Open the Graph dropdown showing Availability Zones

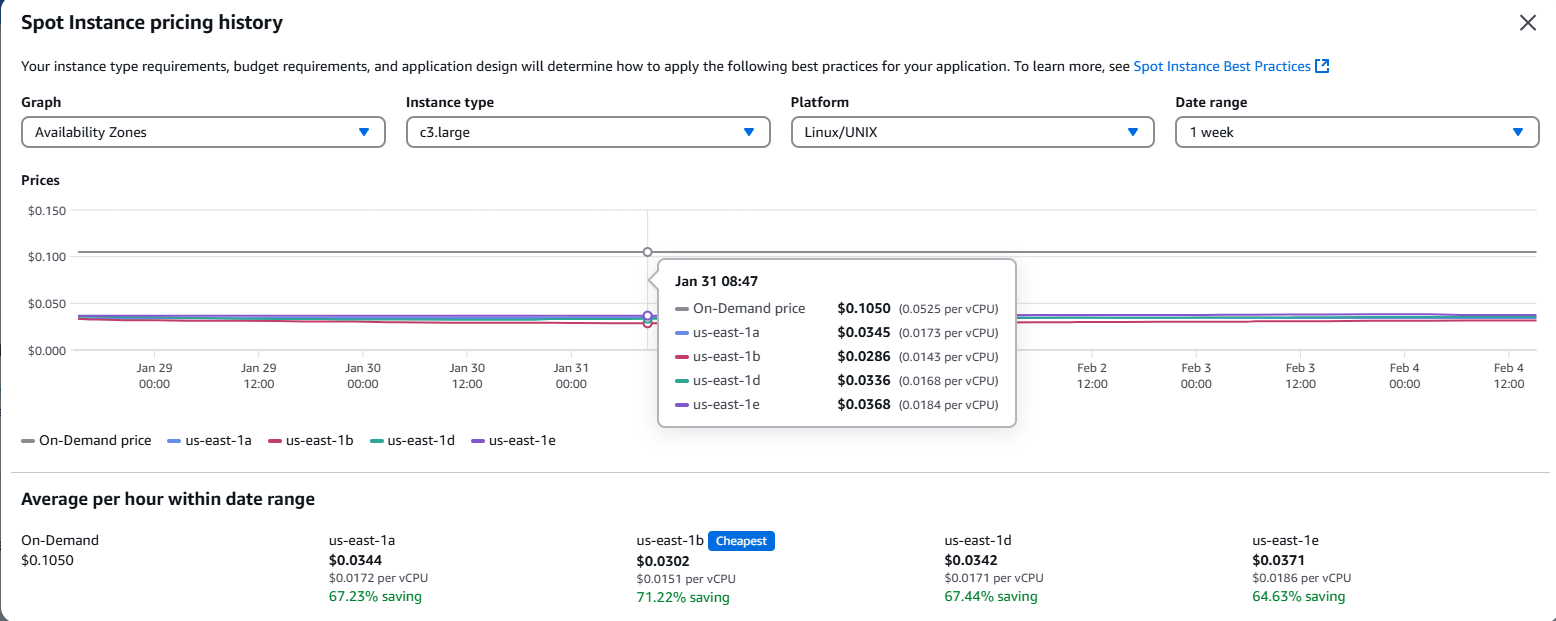pos(203,132)
